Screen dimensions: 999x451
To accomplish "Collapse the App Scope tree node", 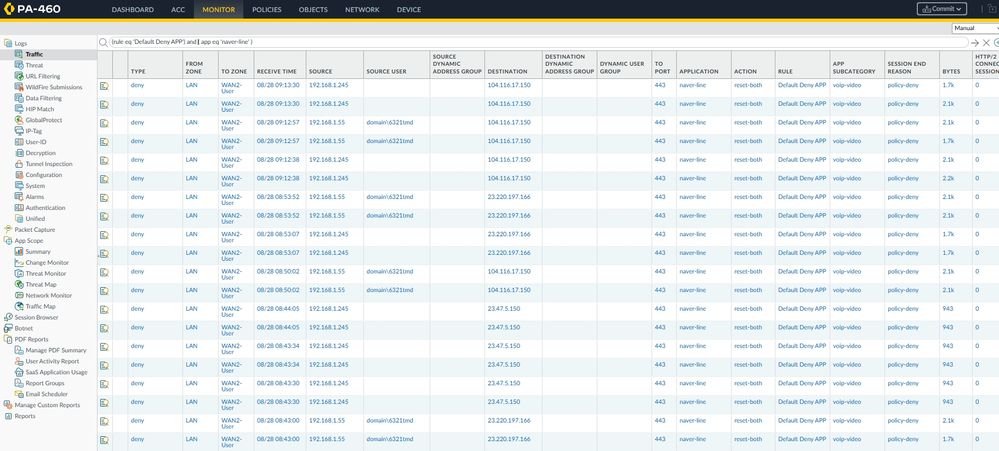I will [4, 241].
